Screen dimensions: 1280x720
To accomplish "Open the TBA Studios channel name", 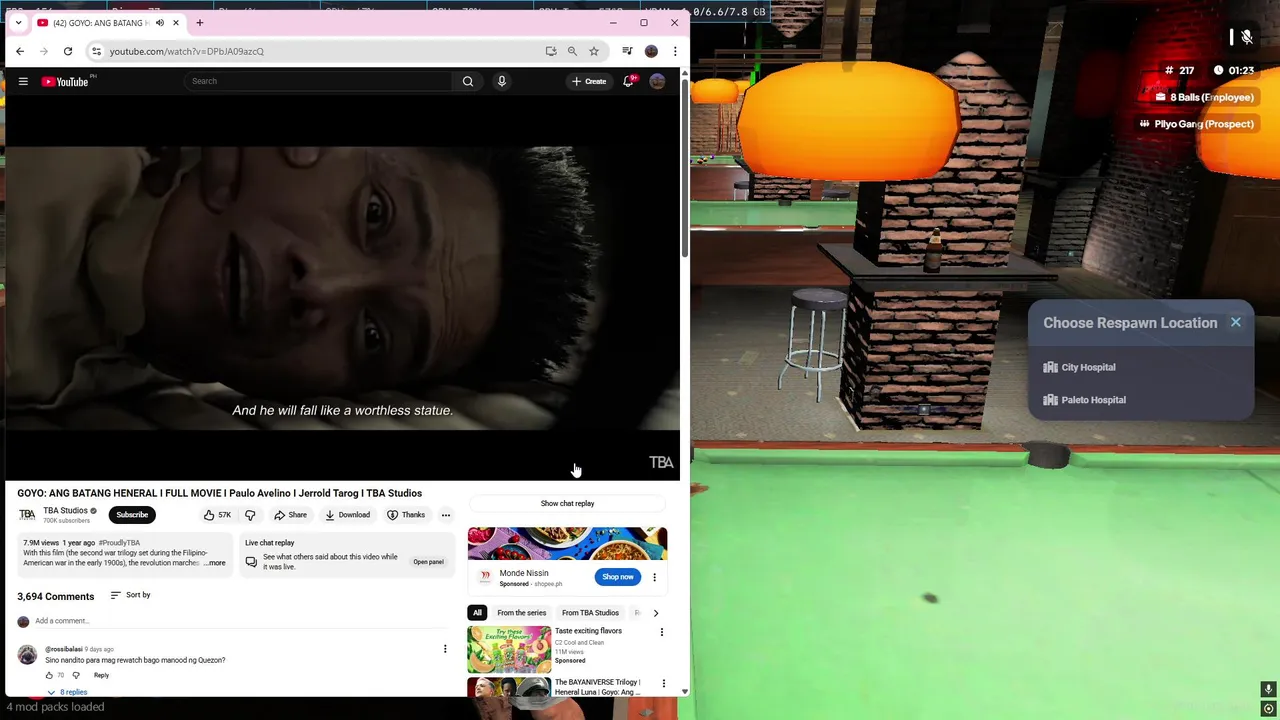I will (65, 511).
